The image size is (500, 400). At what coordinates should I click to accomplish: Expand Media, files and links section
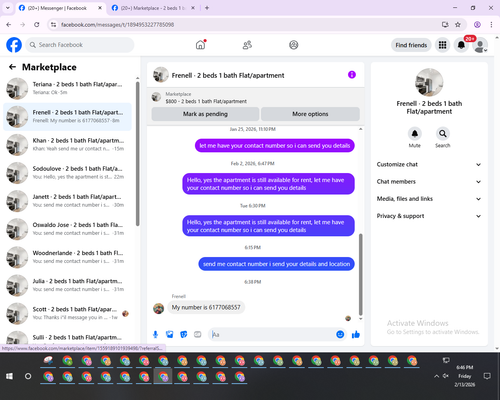coord(429,199)
